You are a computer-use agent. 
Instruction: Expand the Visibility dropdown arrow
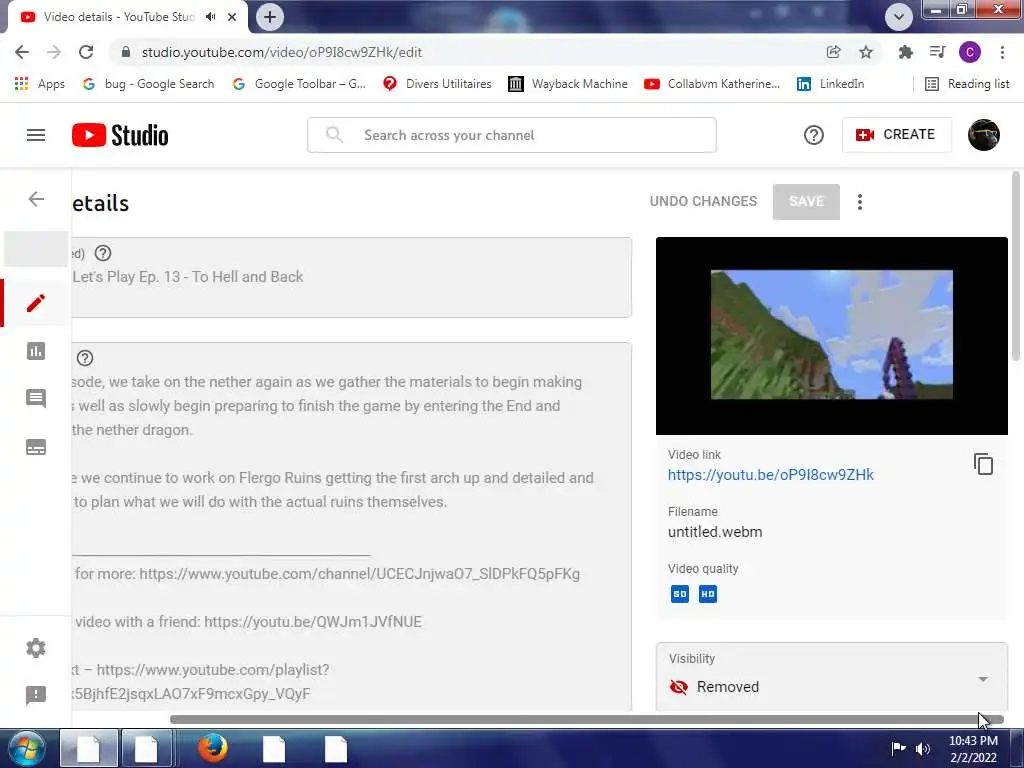pos(982,679)
